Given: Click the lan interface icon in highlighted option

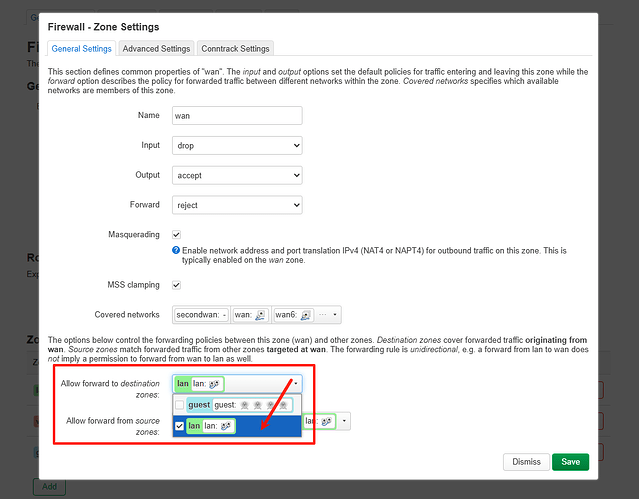Looking at the screenshot, I should (x=227, y=426).
